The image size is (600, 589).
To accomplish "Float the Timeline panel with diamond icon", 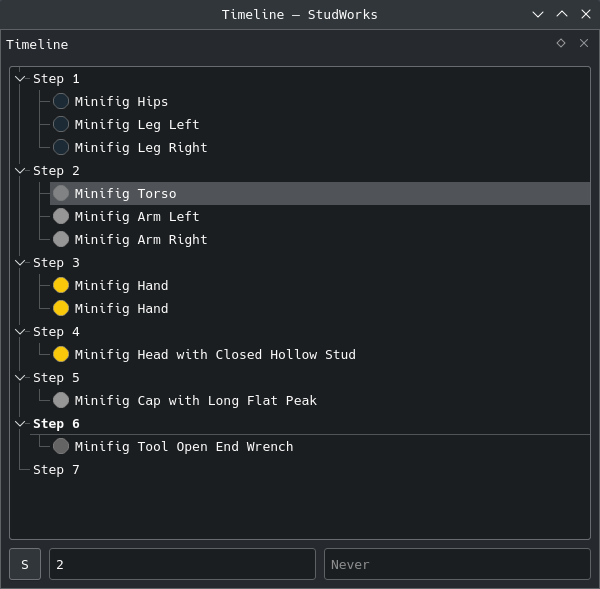I will 561,43.
